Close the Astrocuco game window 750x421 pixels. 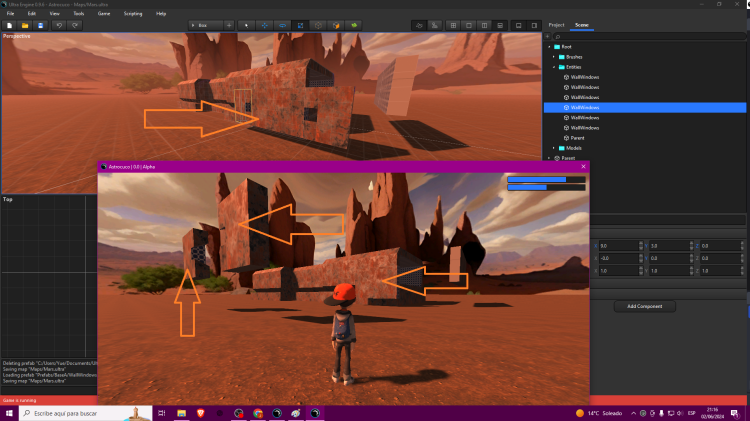pyautogui.click(x=583, y=166)
